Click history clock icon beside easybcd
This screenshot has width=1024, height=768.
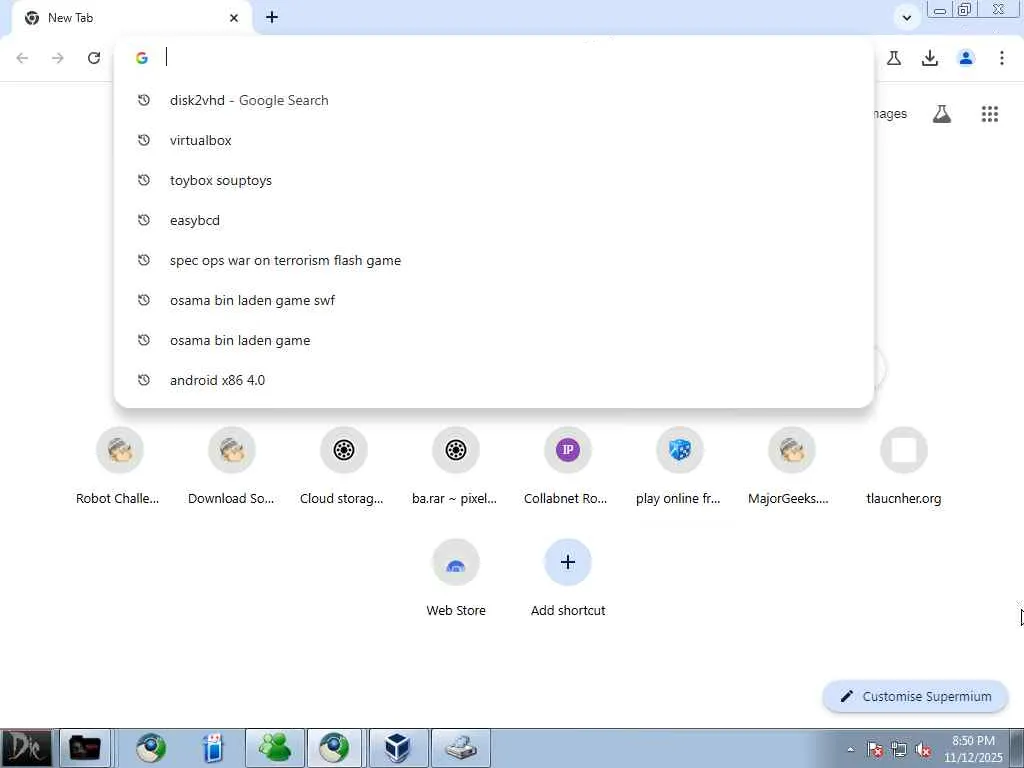tap(144, 220)
